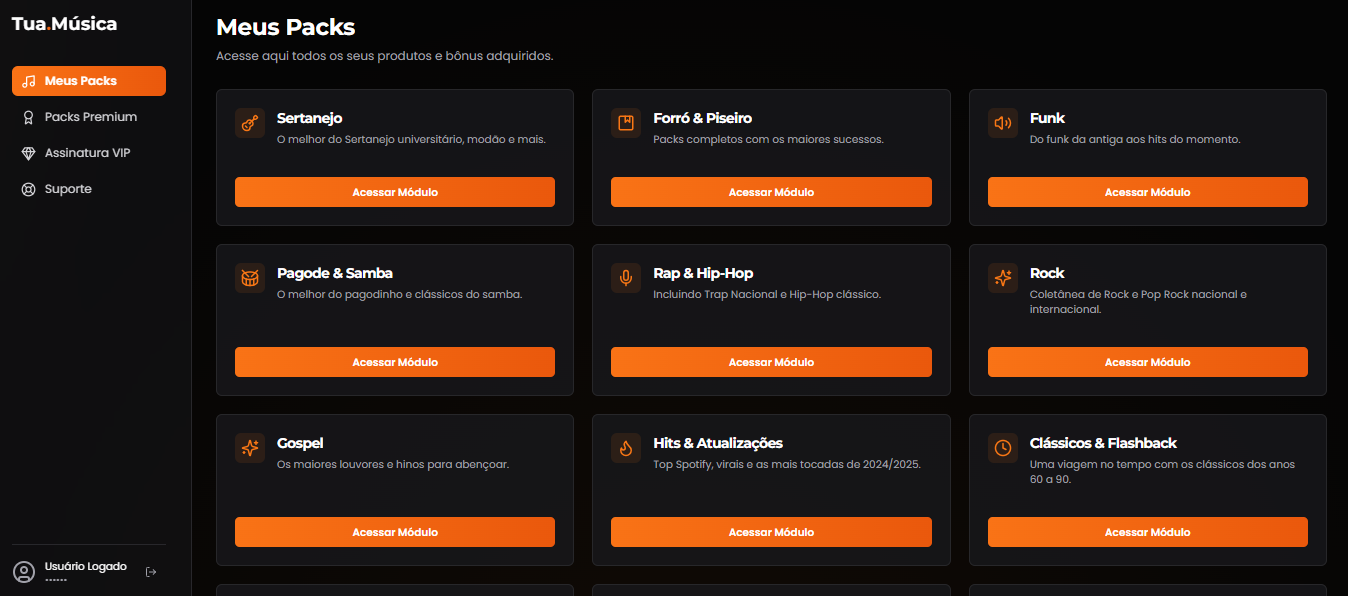Click the microphone icon on Rap & Hip-Hop card
Image resolution: width=1348 pixels, height=596 pixels.
[625, 278]
